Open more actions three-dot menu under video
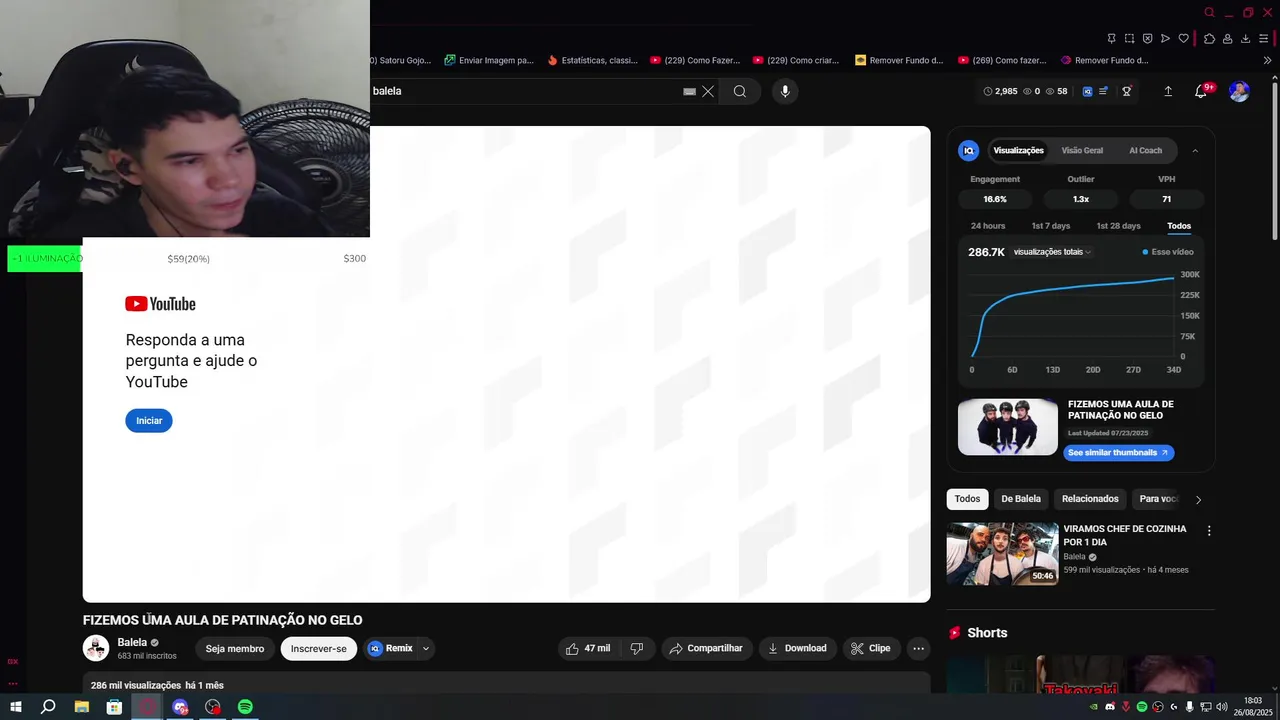 pos(918,649)
